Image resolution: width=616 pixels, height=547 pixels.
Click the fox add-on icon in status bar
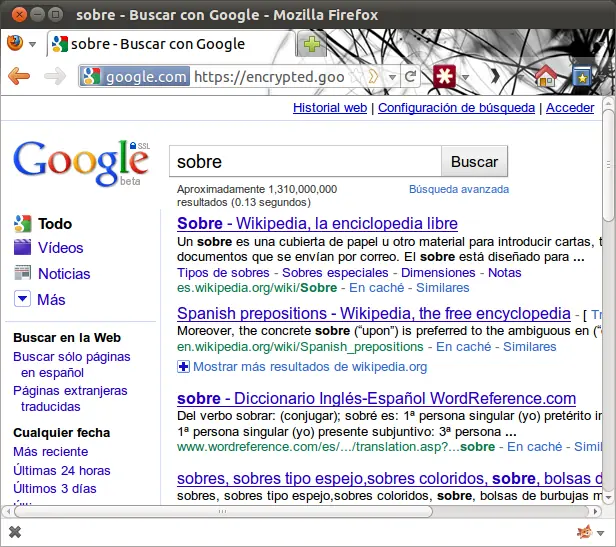[x=585, y=532]
